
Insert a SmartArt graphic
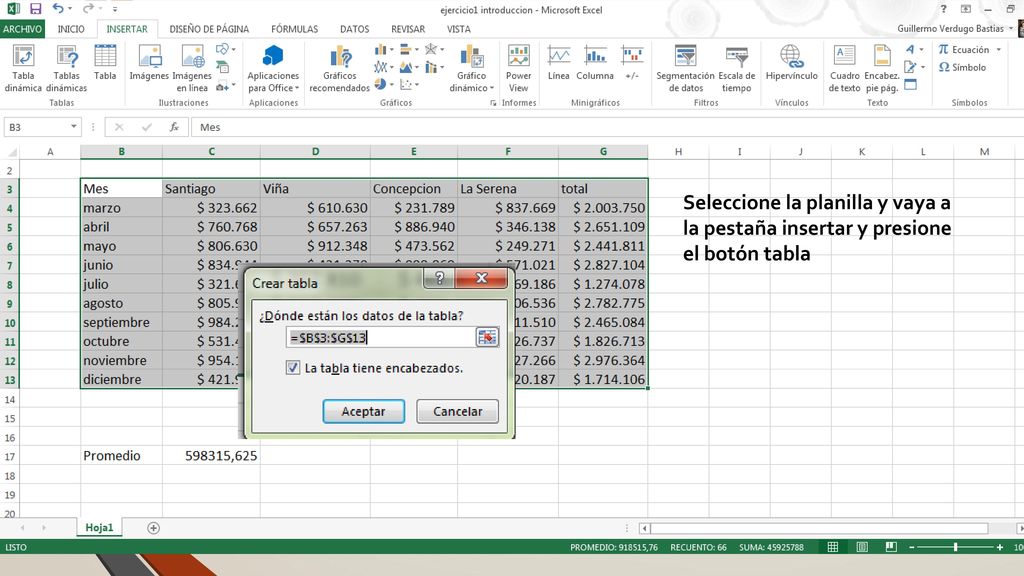tap(223, 67)
